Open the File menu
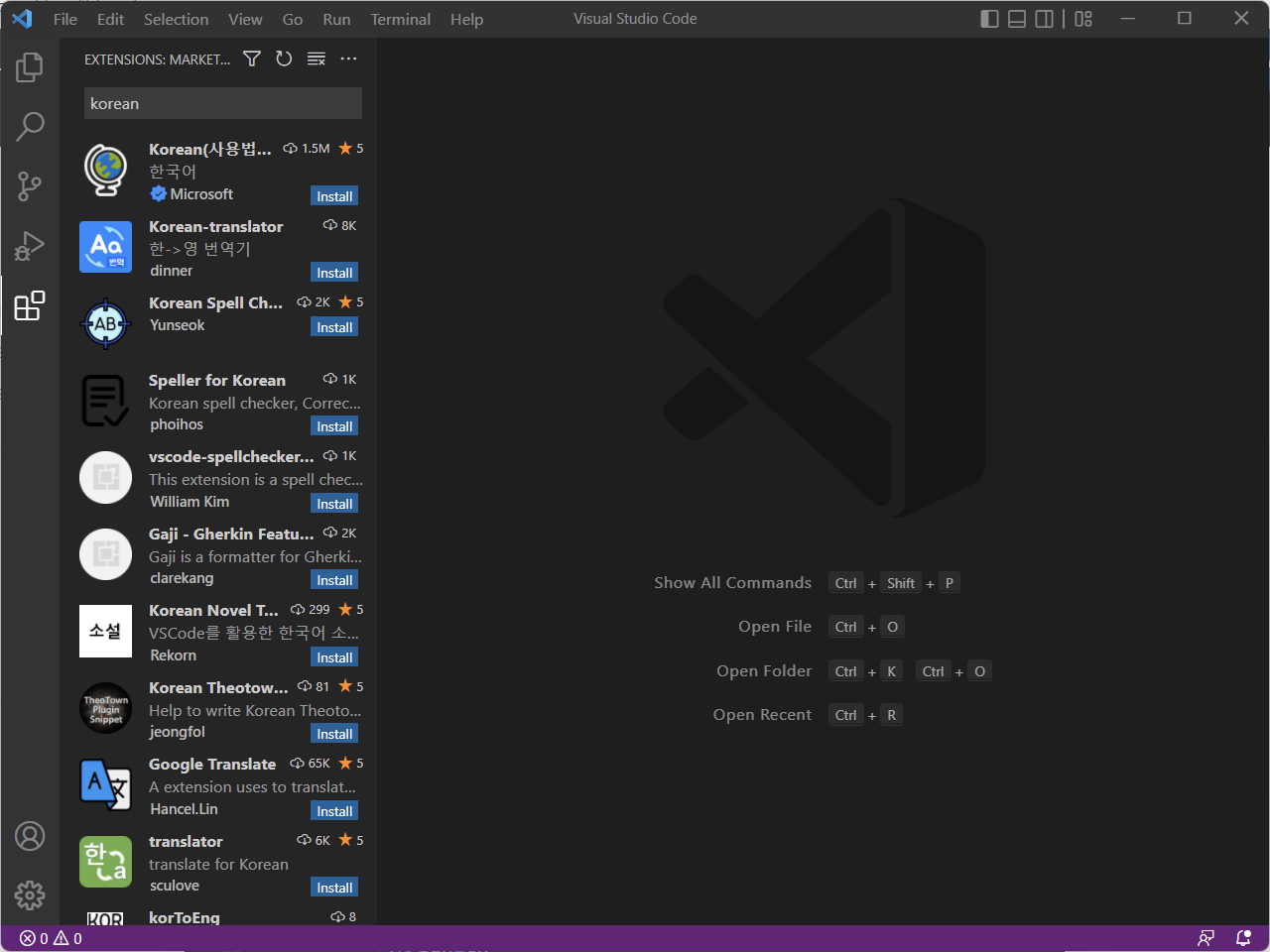This screenshot has width=1270, height=952. [x=65, y=19]
